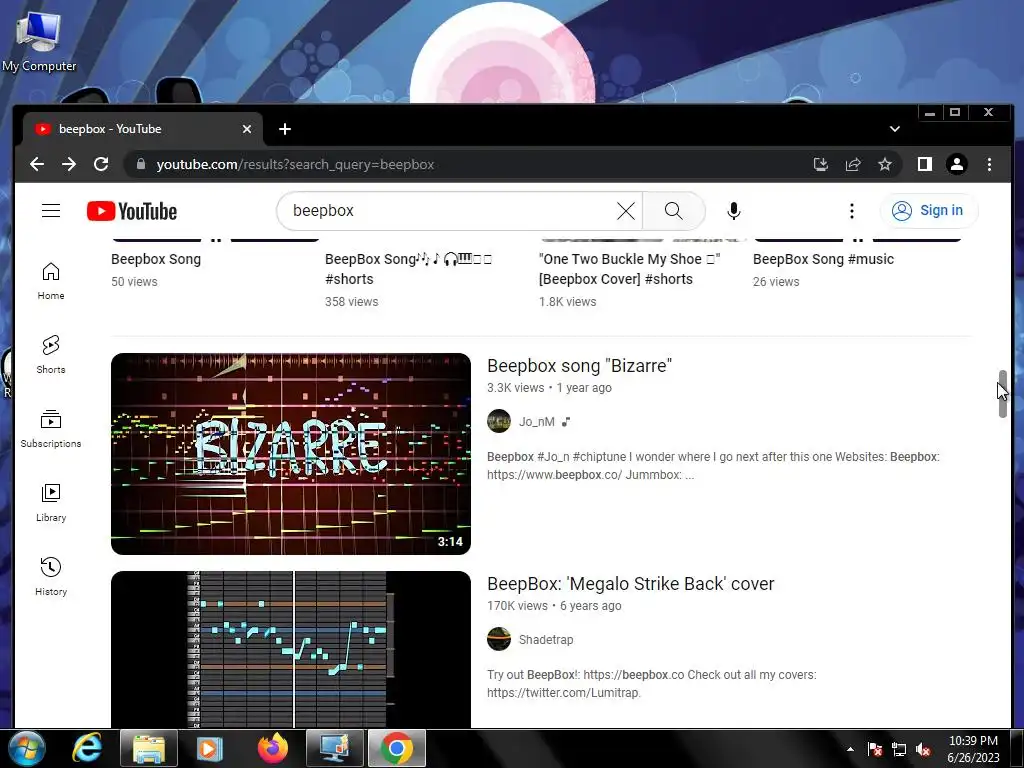The image size is (1024, 768).
Task: Launch Firefox from the taskbar
Action: click(x=272, y=748)
